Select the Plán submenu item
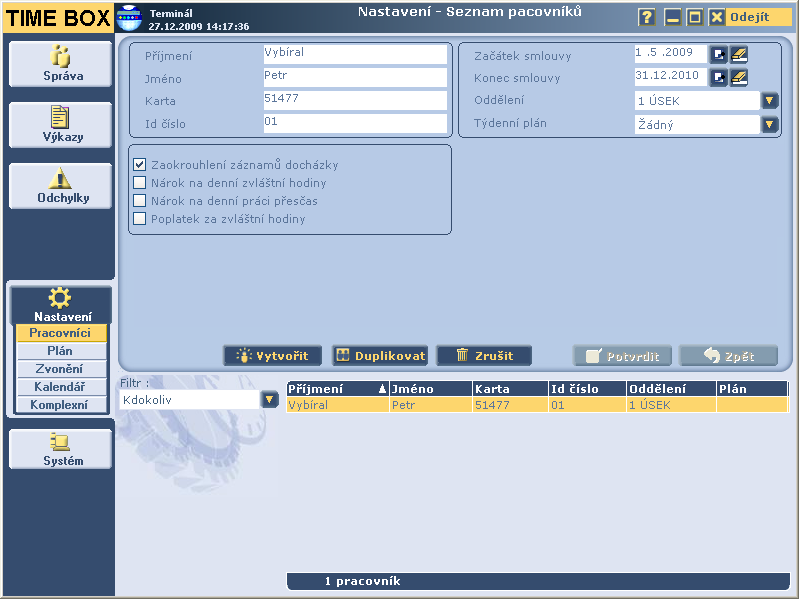This screenshot has height=599, width=799. tap(61, 351)
